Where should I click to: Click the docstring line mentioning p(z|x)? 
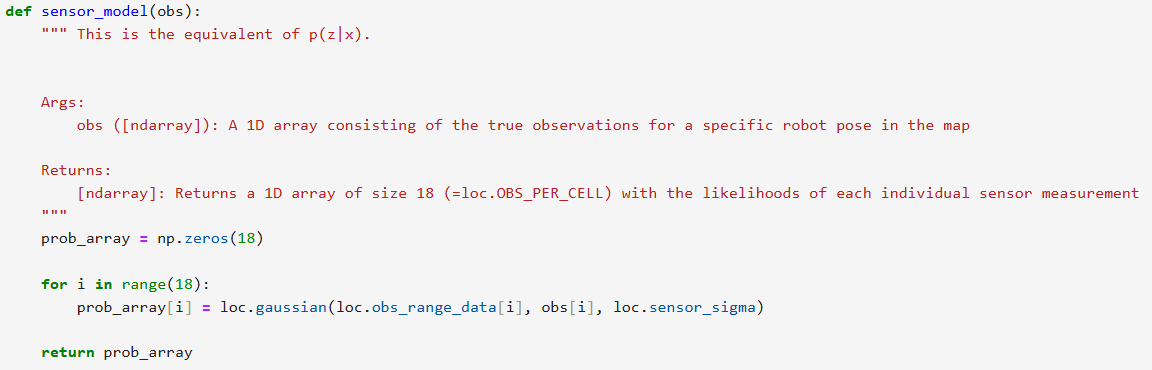206,34
